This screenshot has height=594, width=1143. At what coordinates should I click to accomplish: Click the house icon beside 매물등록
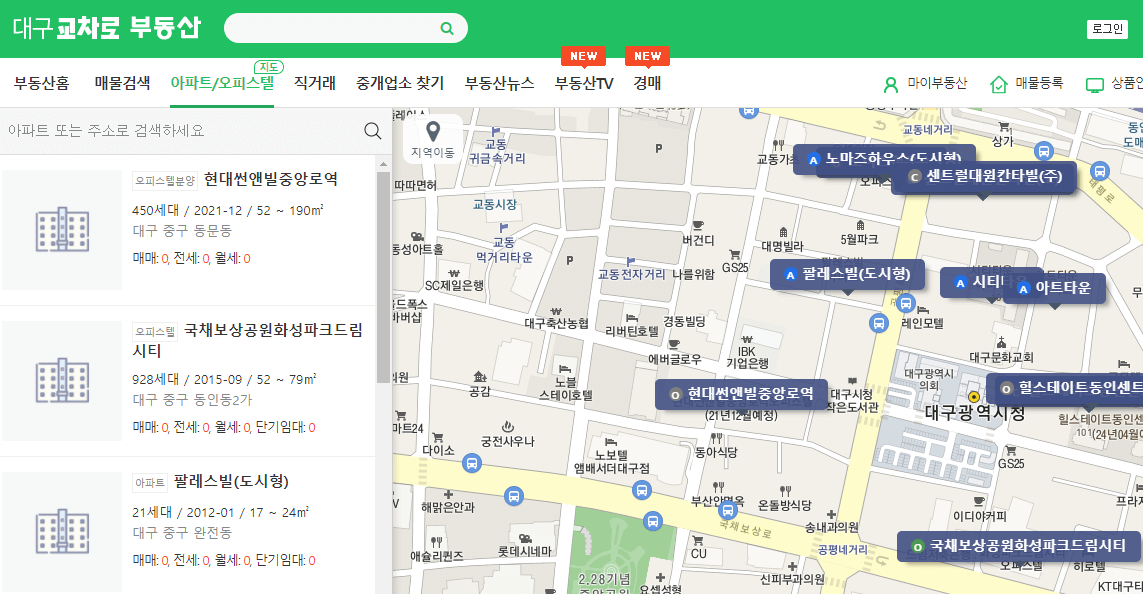coord(997,86)
